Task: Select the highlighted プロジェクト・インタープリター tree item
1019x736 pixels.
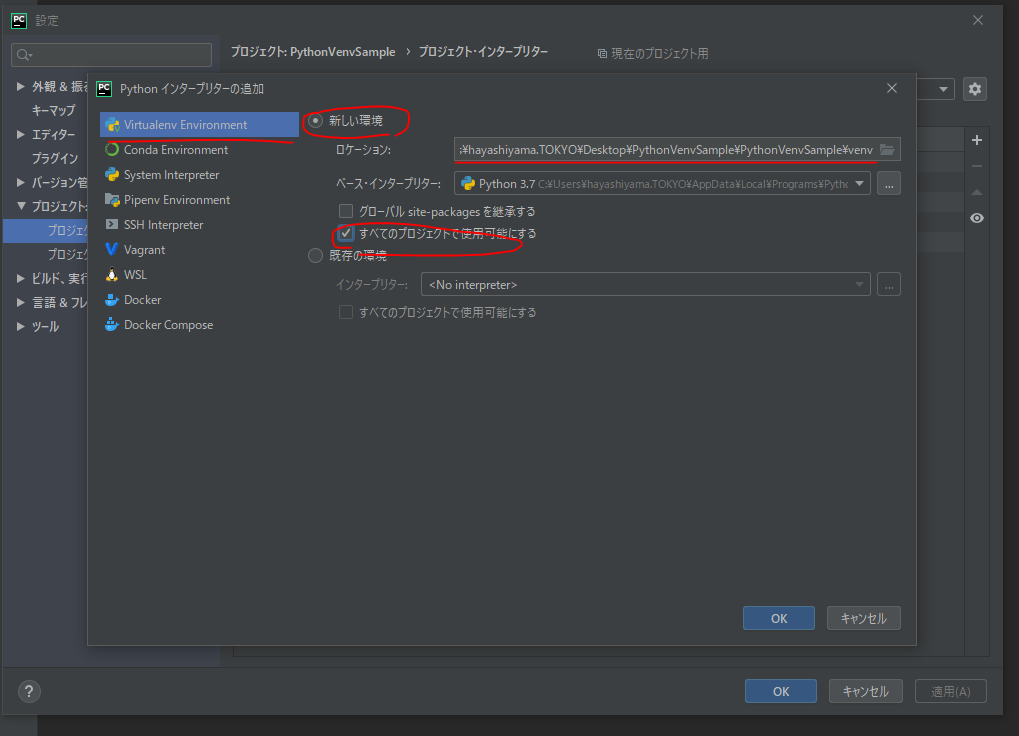Action: (45, 231)
